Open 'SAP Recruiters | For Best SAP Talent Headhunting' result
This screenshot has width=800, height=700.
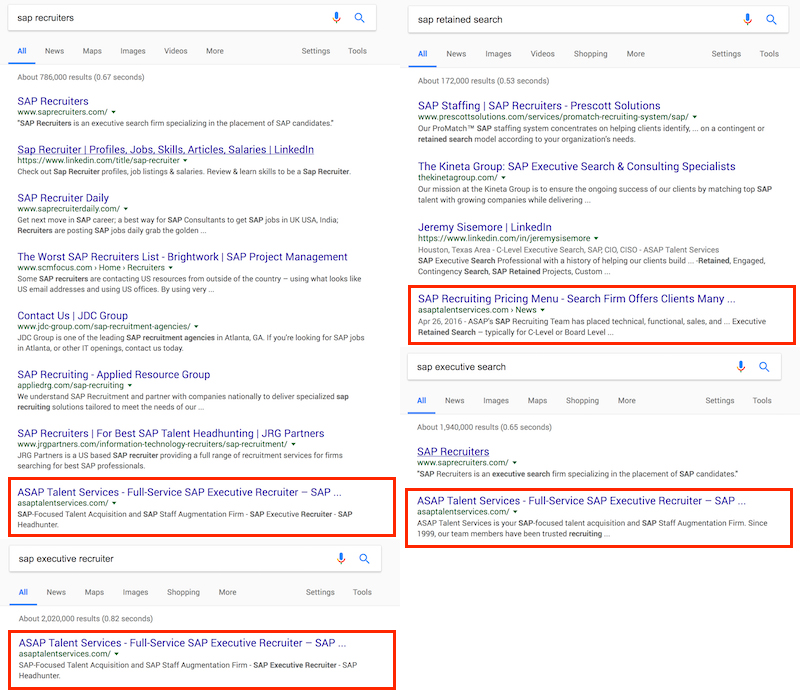click(x=170, y=433)
